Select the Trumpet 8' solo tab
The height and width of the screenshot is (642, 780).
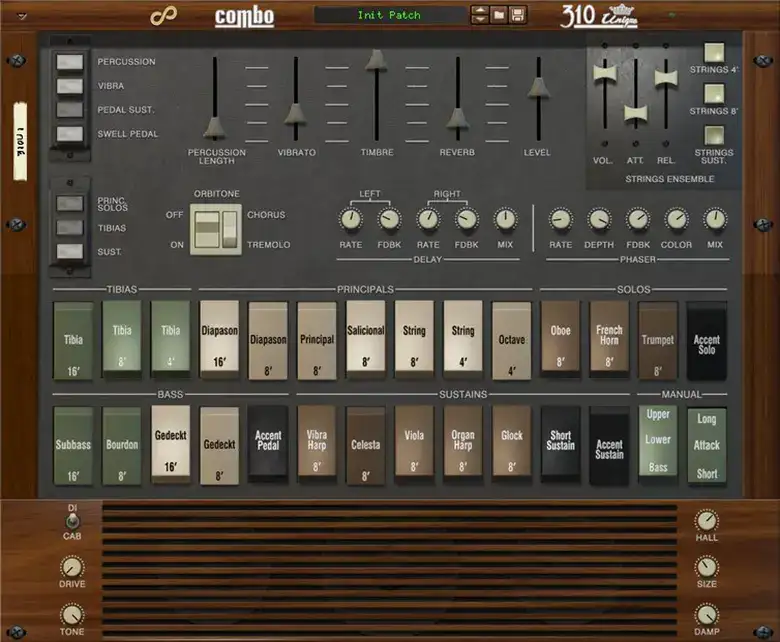(x=658, y=341)
